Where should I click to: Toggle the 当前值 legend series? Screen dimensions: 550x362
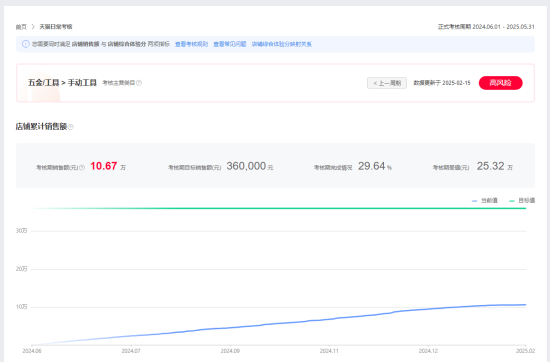click(485, 201)
